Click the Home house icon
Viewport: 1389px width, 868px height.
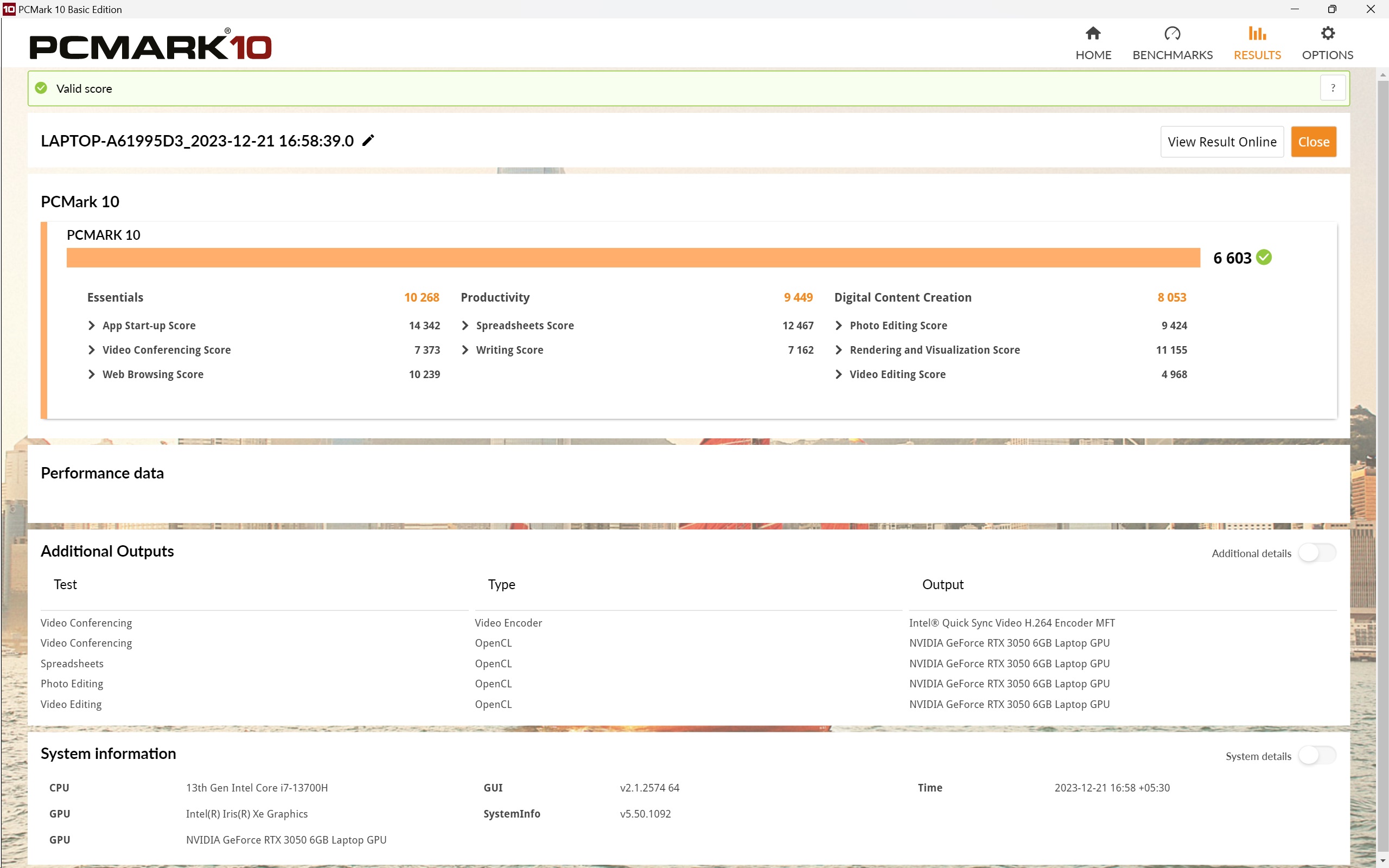(x=1093, y=33)
